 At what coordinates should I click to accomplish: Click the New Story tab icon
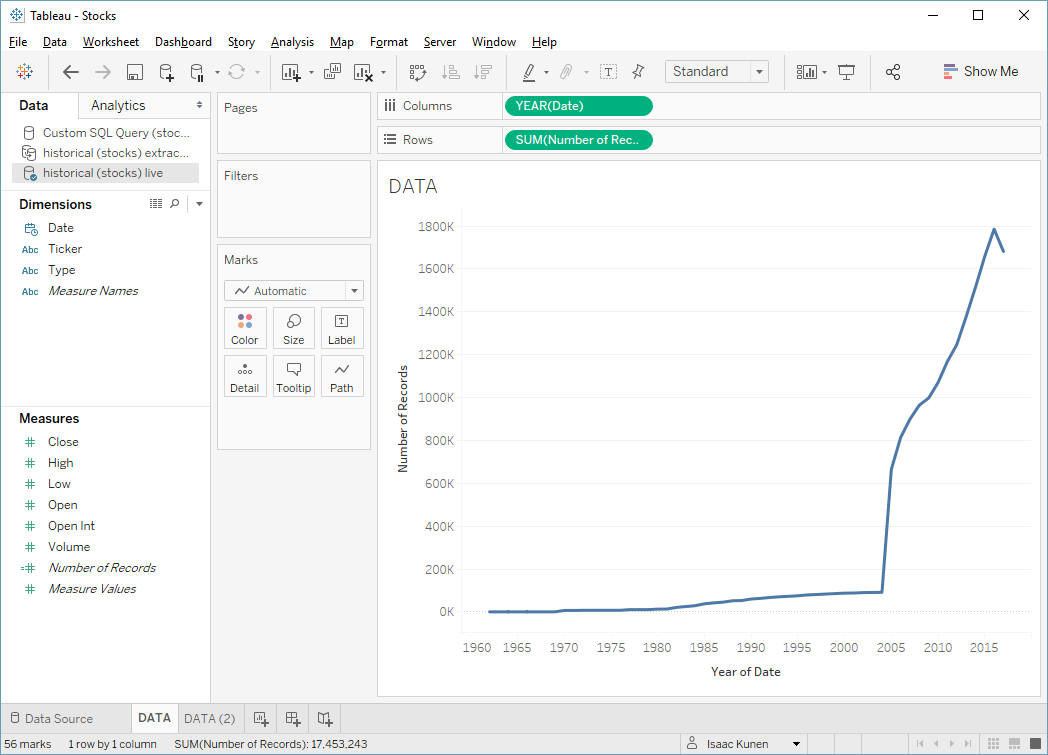click(x=325, y=718)
